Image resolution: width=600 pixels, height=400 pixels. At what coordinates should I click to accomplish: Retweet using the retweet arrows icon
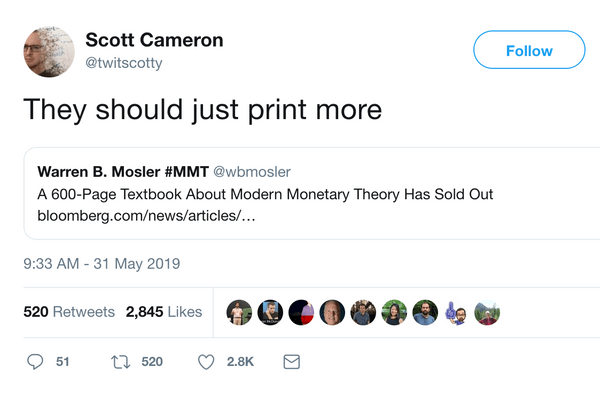coord(118,361)
